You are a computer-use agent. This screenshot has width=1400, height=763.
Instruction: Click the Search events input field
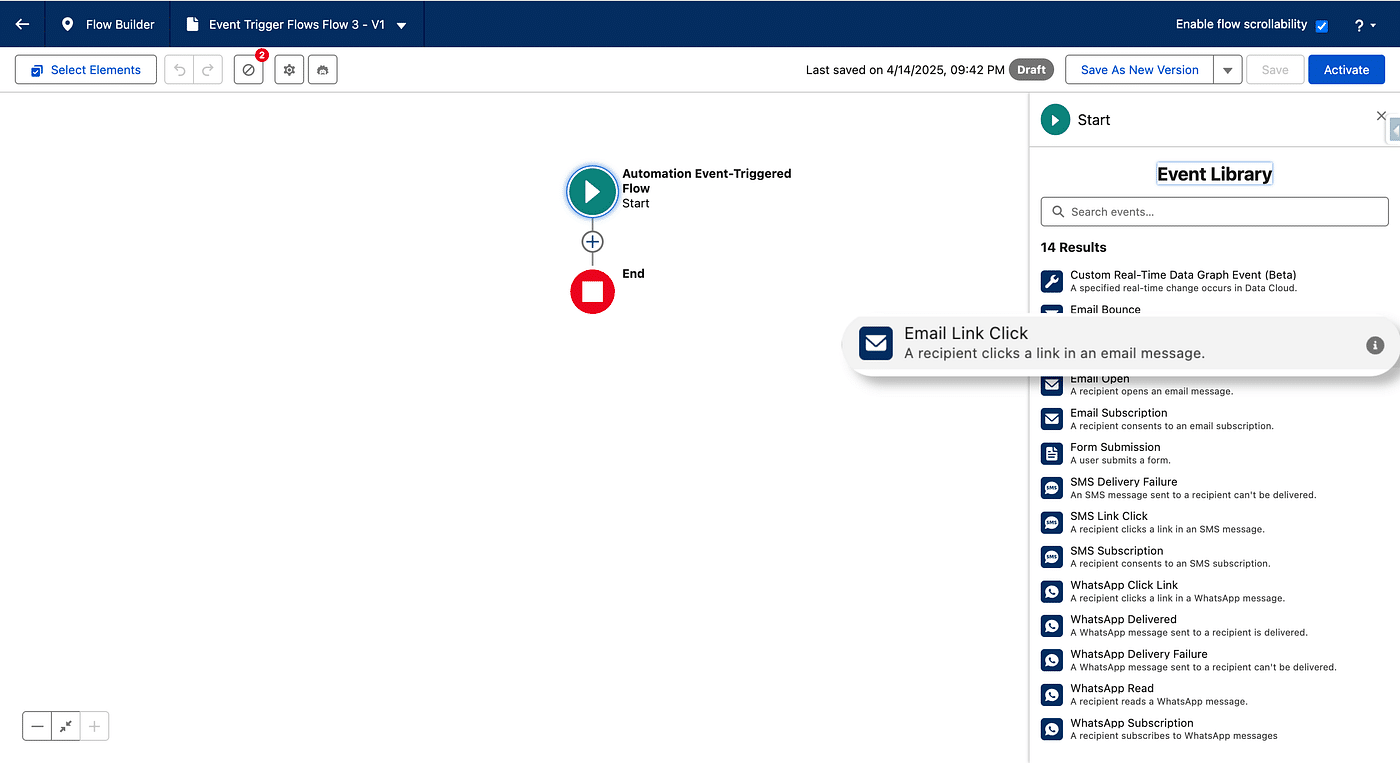click(1214, 212)
